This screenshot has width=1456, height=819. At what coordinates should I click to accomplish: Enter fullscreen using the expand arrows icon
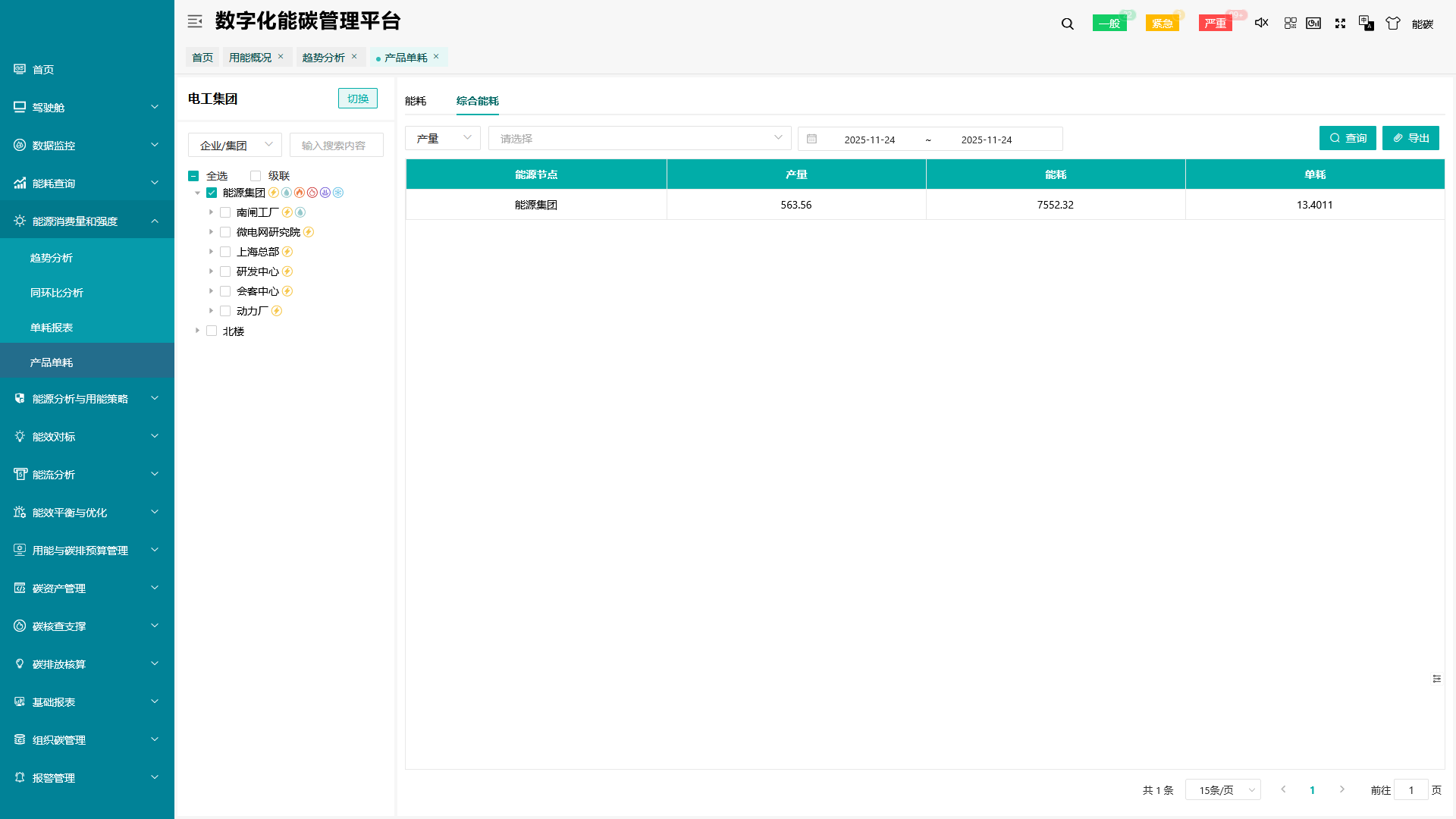[1340, 23]
